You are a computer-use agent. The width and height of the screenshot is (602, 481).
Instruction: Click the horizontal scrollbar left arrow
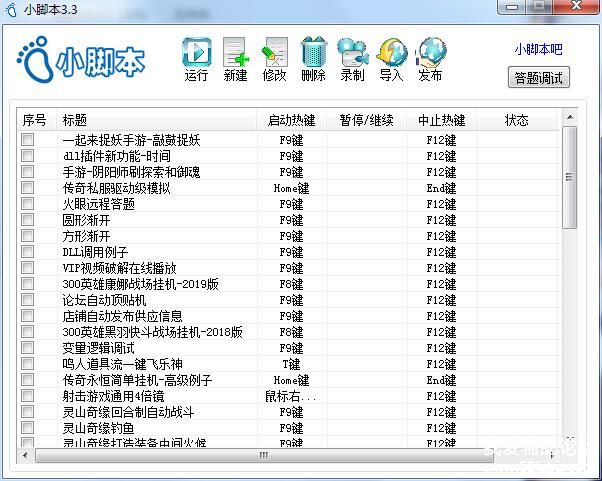pos(25,456)
